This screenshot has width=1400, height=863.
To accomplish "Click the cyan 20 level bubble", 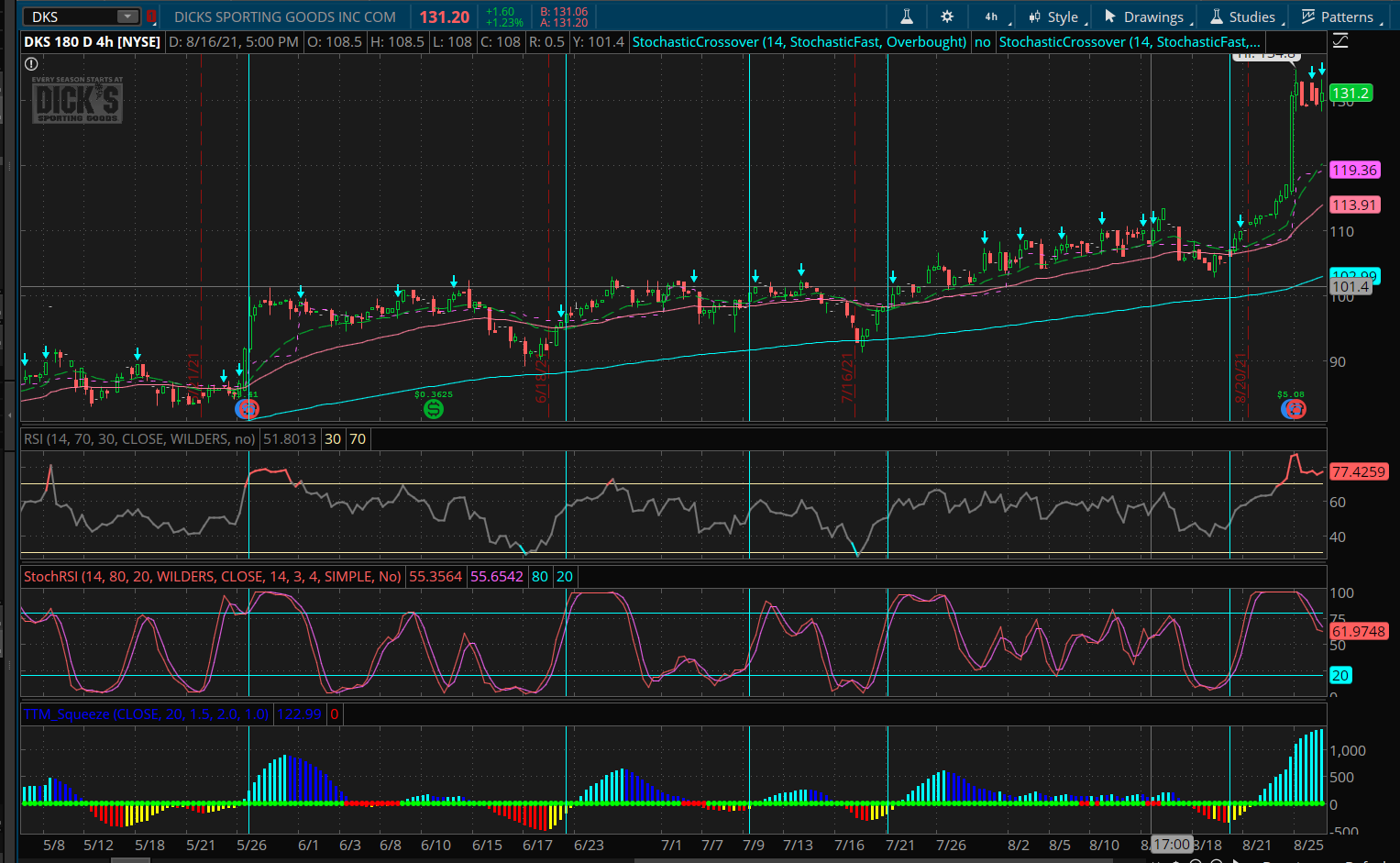I will click(1340, 675).
